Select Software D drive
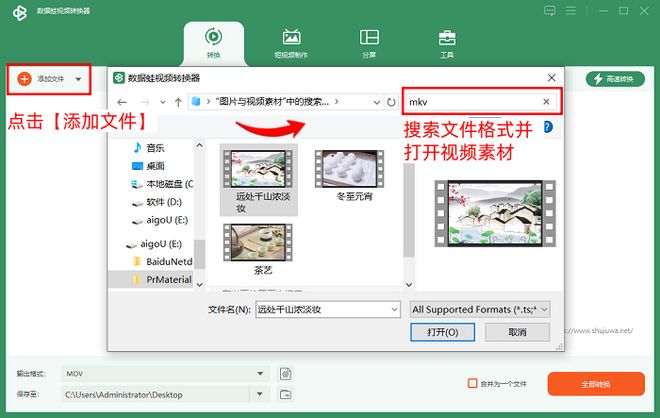 point(157,202)
